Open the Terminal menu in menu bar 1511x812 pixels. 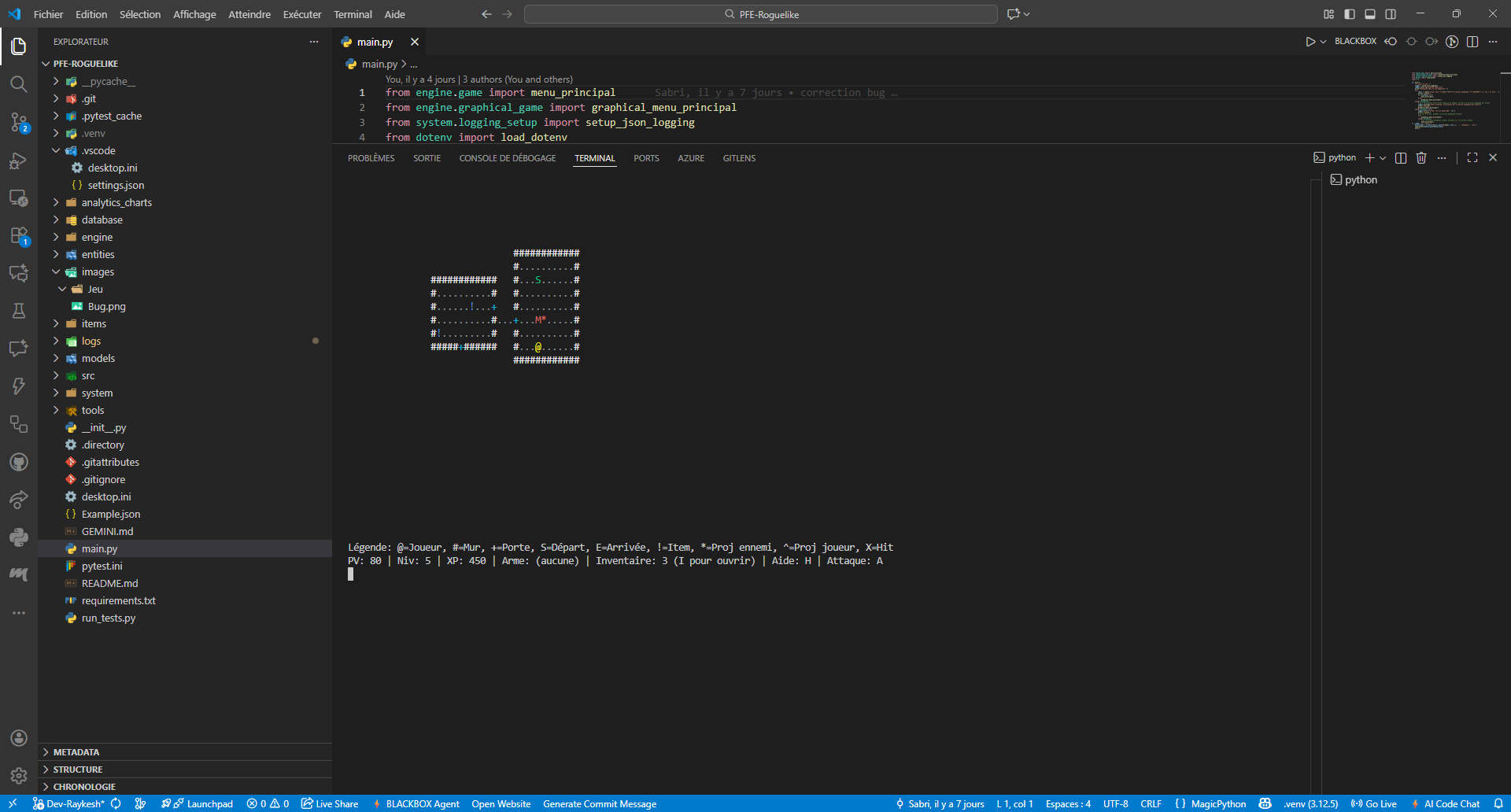click(353, 14)
